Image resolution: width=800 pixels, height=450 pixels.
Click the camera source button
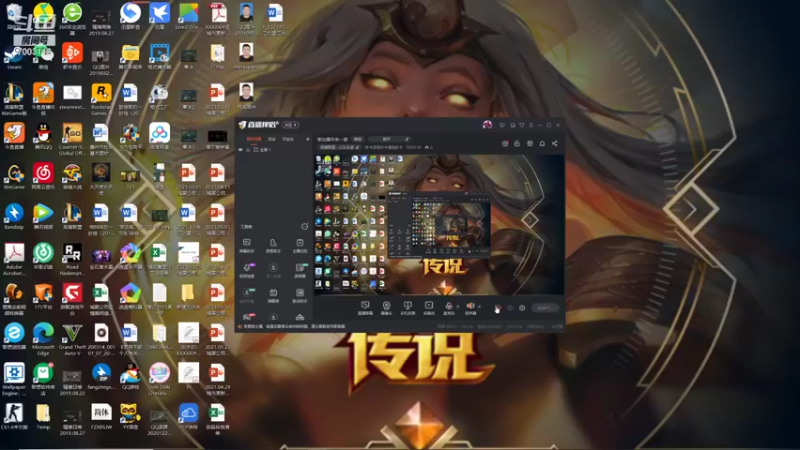[386, 308]
